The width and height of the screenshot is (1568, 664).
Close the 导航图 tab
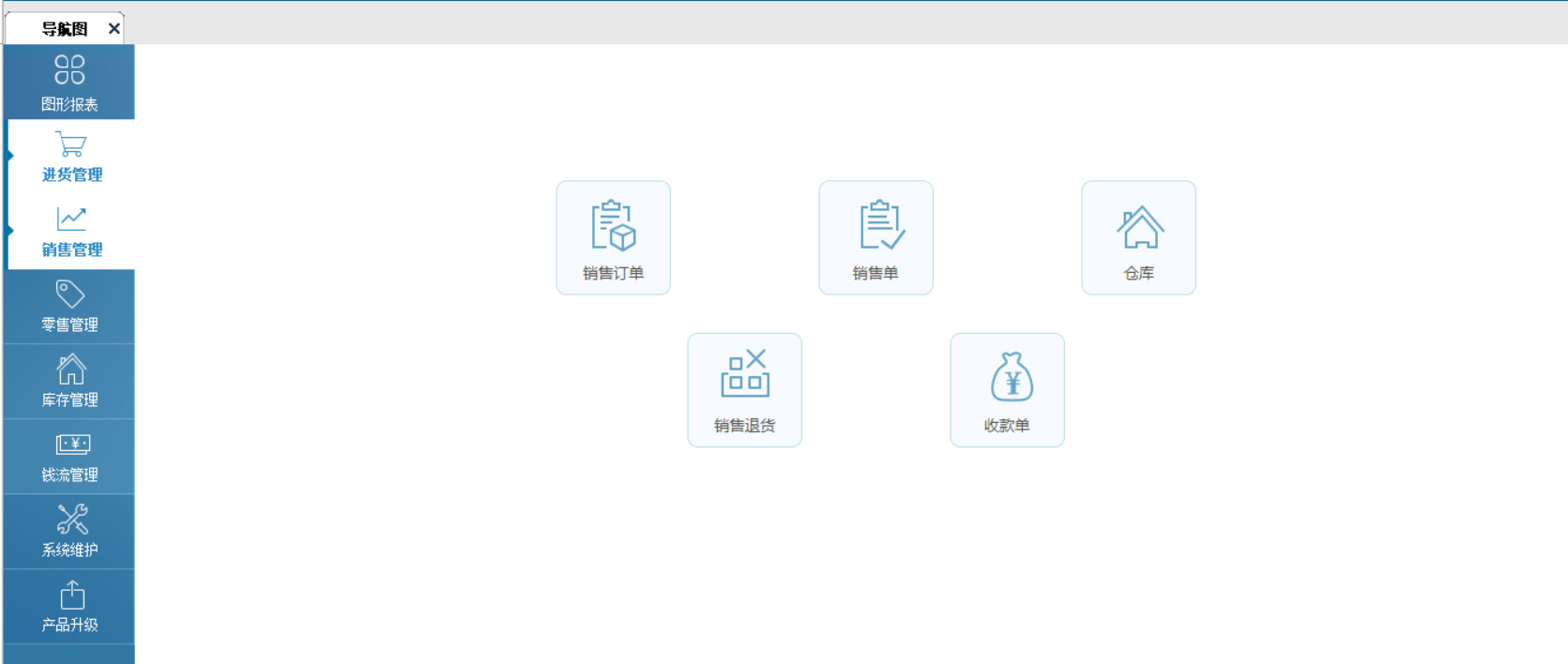pyautogui.click(x=114, y=29)
